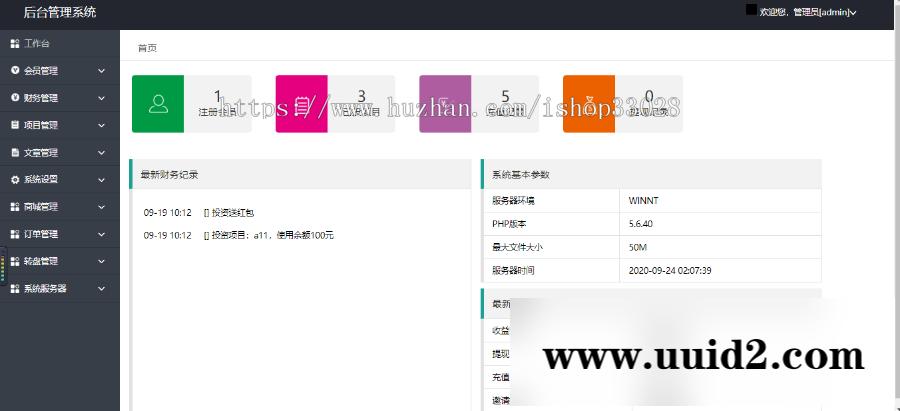Image resolution: width=900 pixels, height=411 pixels.
Task: Select the 财务管理 menu label
Action: (41, 98)
